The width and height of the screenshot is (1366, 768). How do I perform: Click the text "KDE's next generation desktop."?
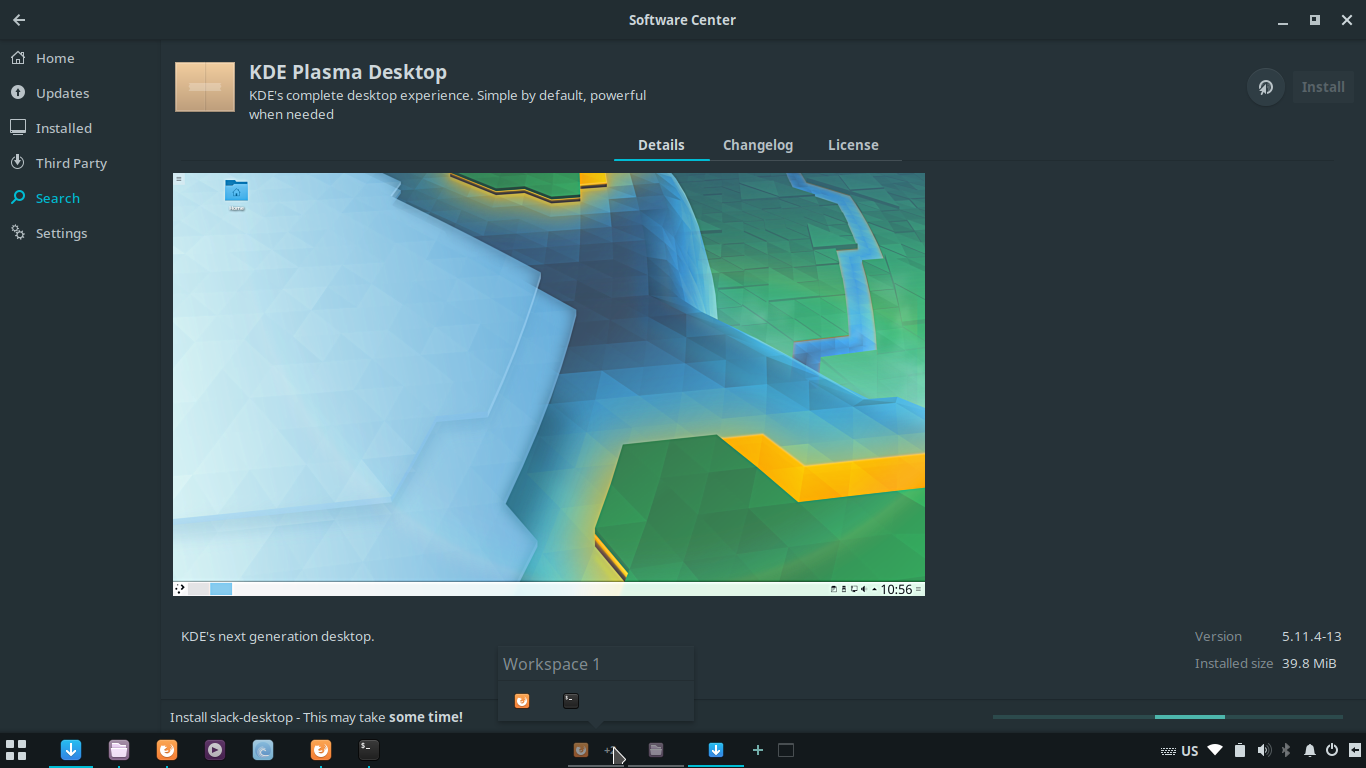(278, 636)
